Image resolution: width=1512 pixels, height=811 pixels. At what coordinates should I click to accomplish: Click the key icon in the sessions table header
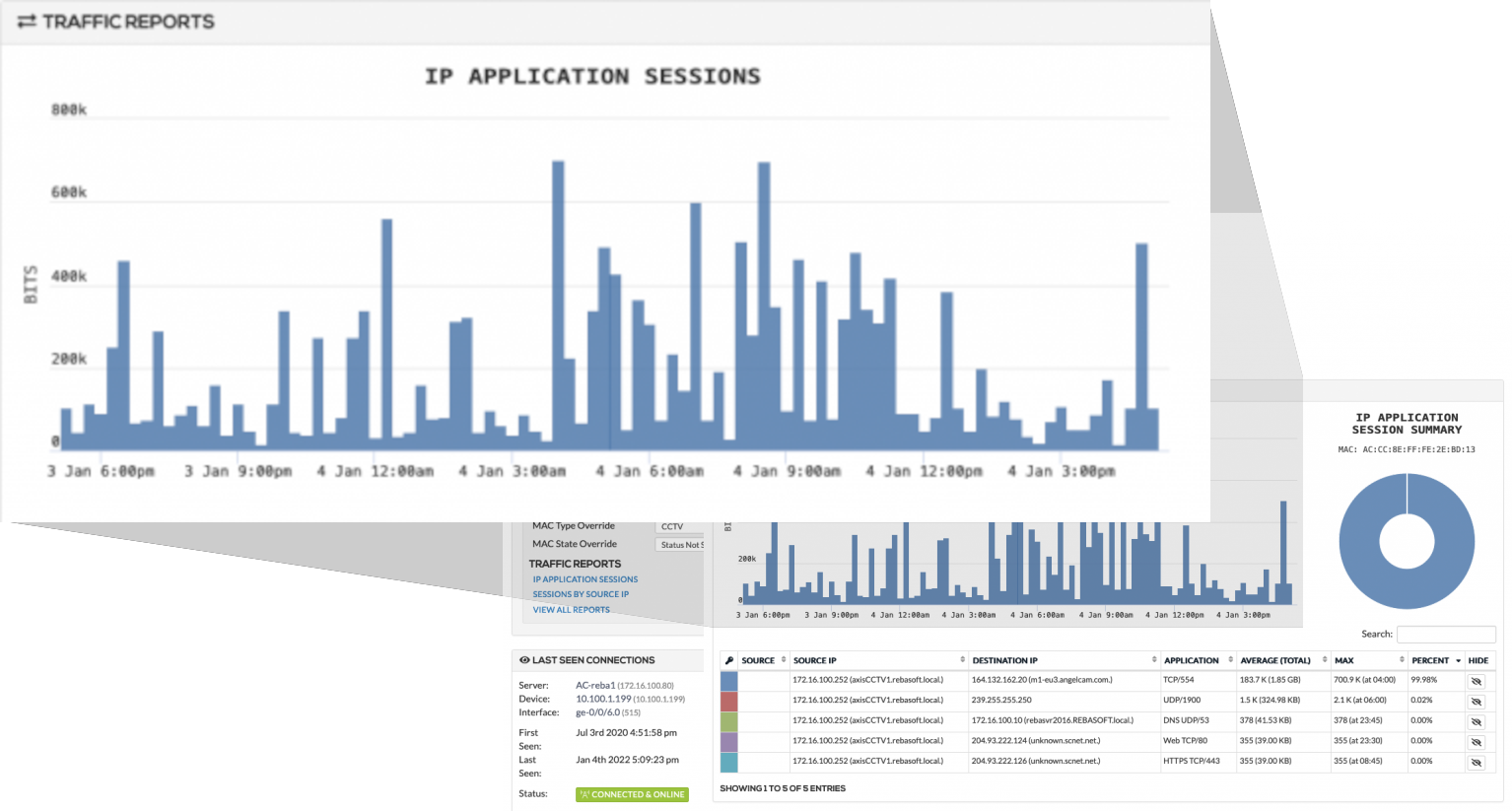click(x=730, y=660)
